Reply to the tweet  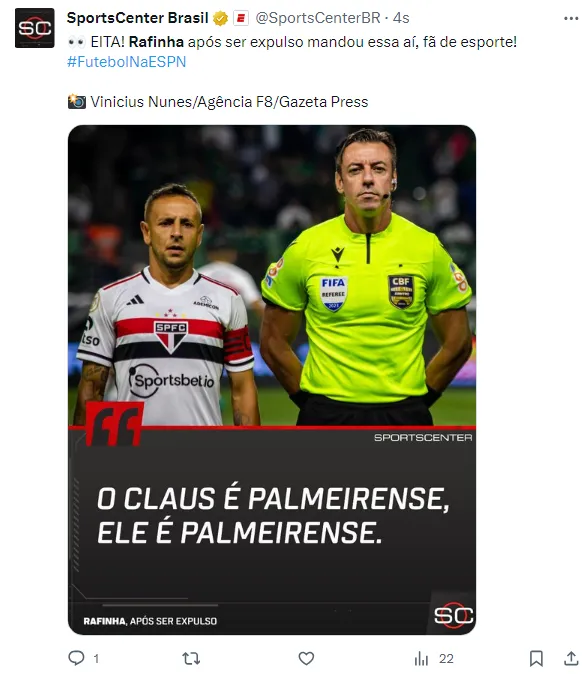[x=77, y=658]
